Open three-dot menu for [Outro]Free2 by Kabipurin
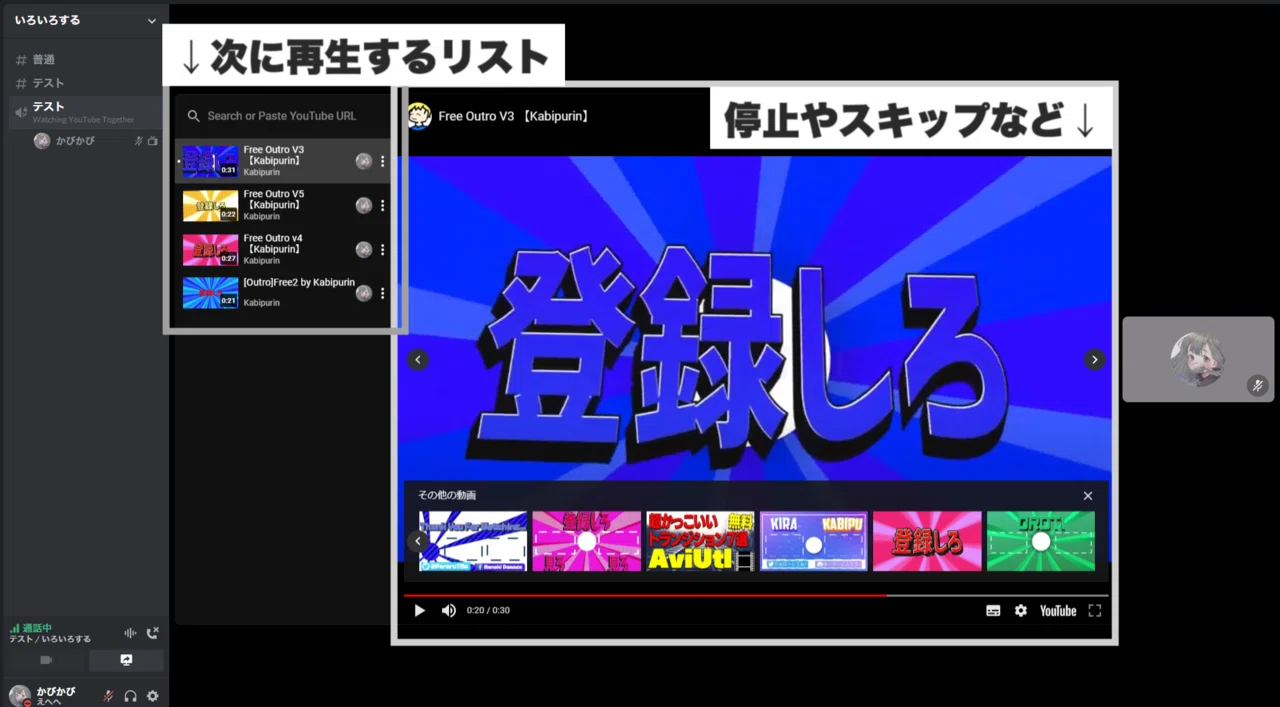1280x707 pixels. pyautogui.click(x=382, y=293)
